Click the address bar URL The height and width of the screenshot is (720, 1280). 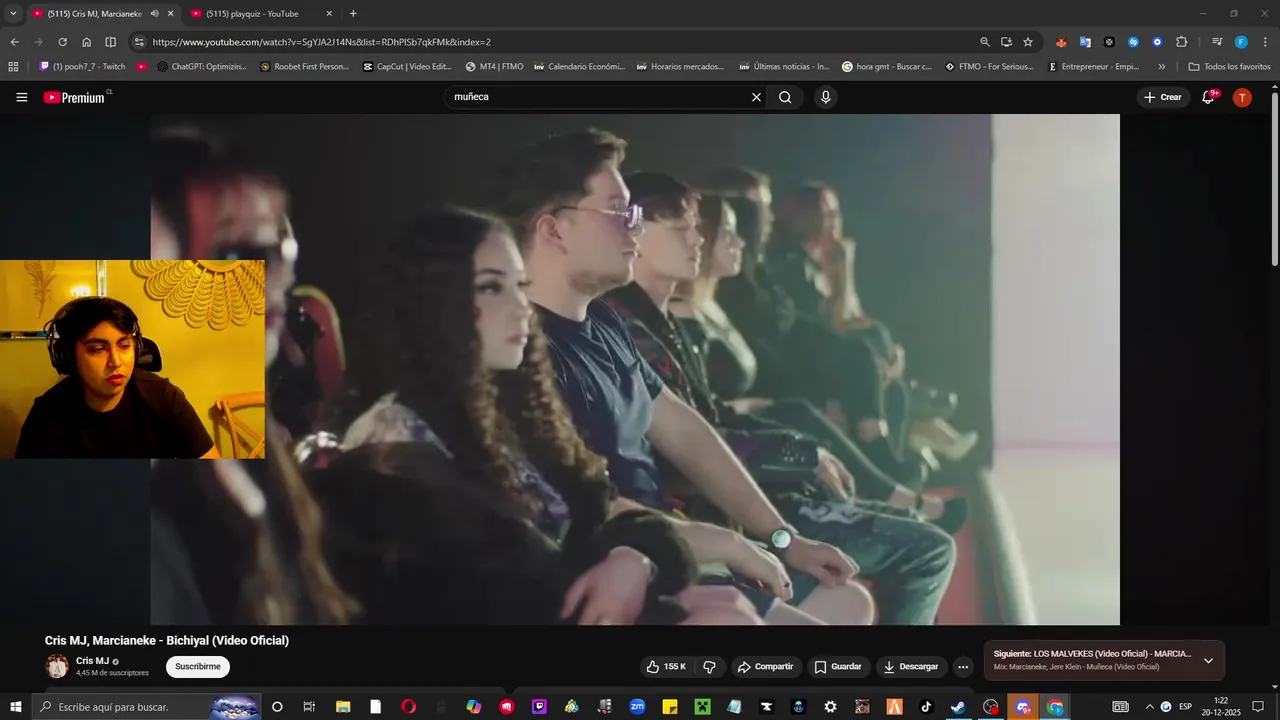click(x=321, y=42)
